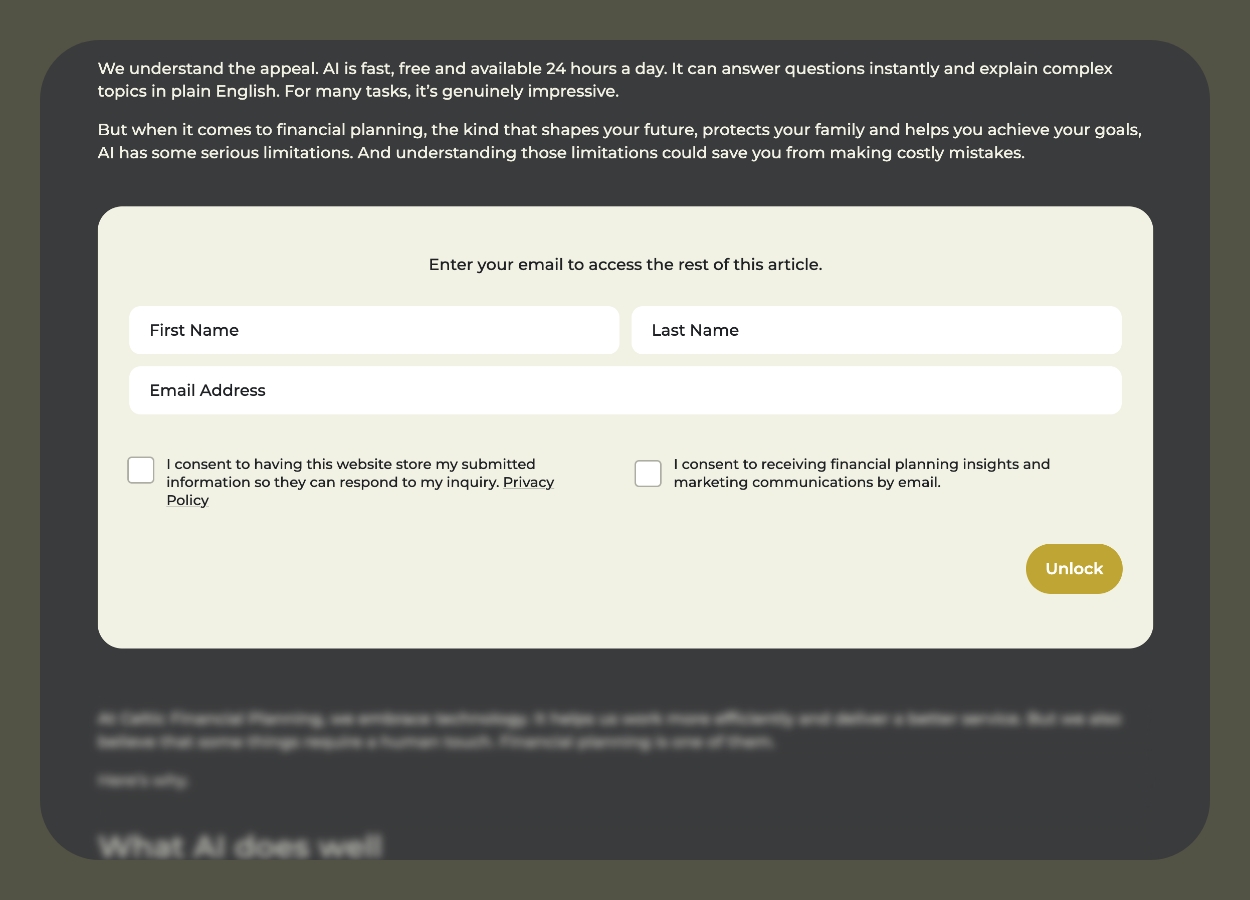This screenshot has width=1250, height=900.
Task: Open the Privacy Policy link
Action: click(x=360, y=491)
